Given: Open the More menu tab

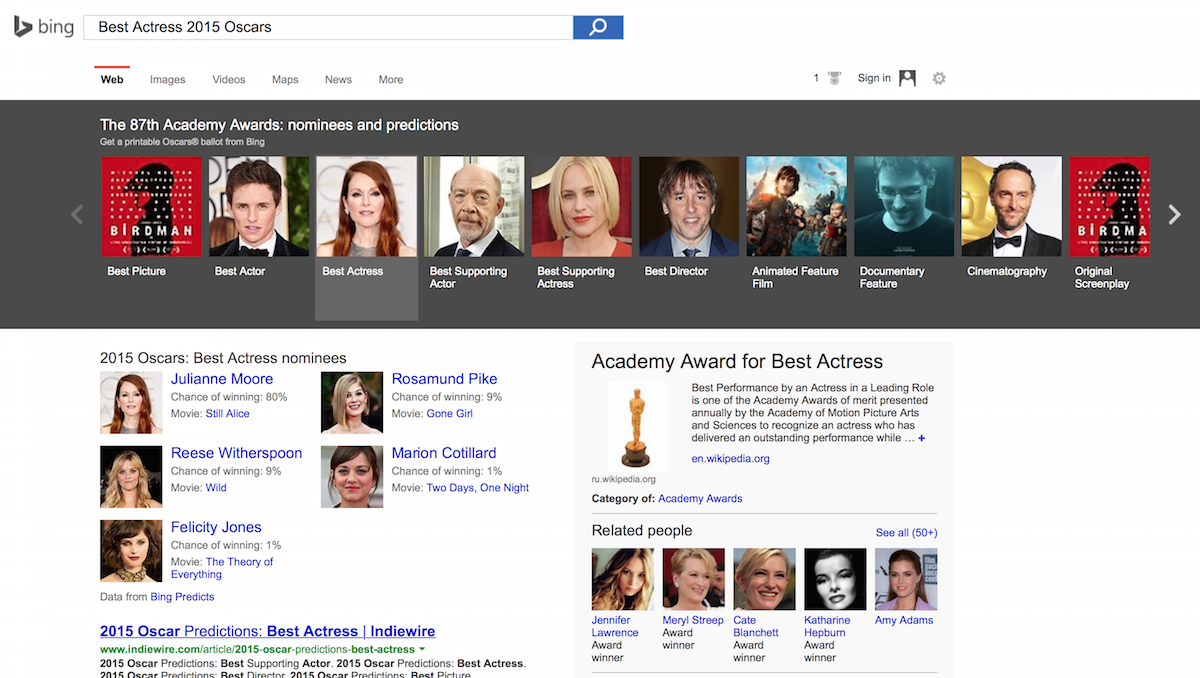Looking at the screenshot, I should click(391, 79).
